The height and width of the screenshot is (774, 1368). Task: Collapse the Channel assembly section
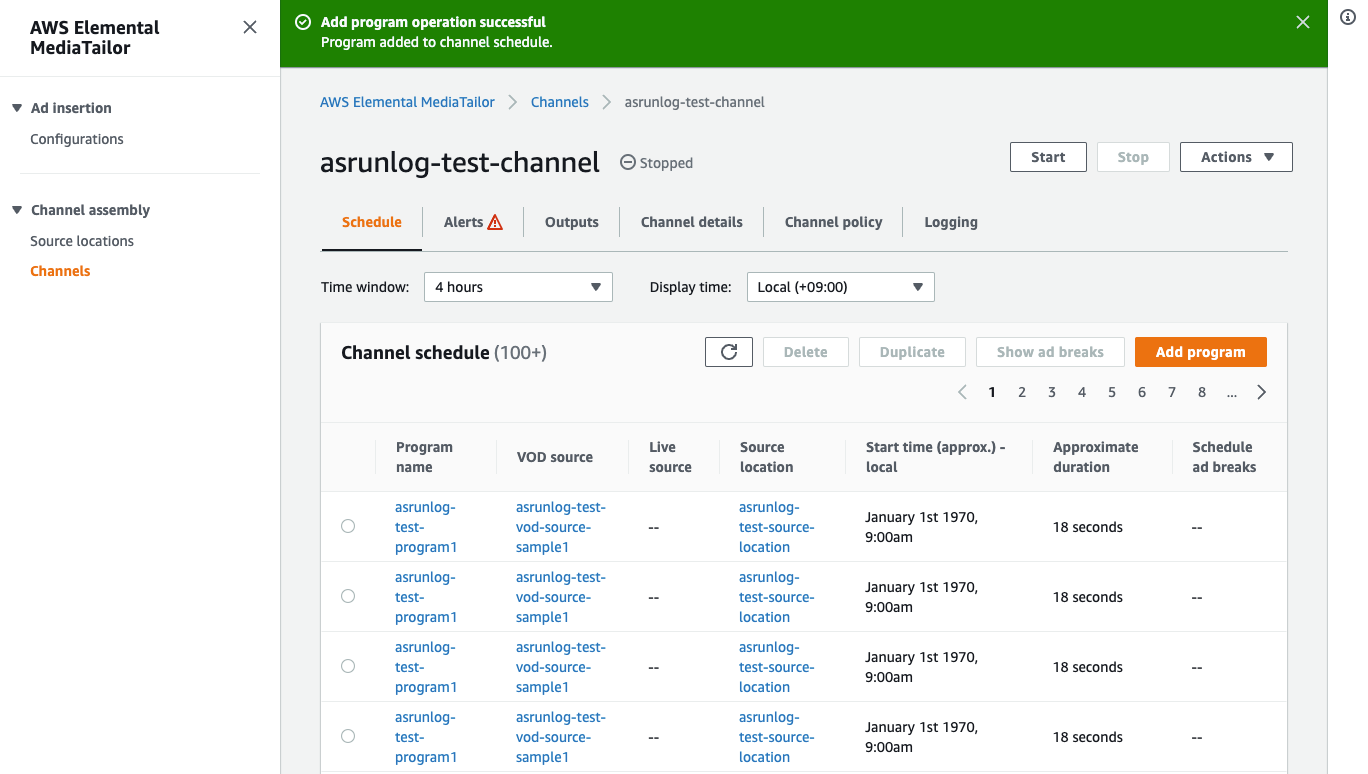16,210
